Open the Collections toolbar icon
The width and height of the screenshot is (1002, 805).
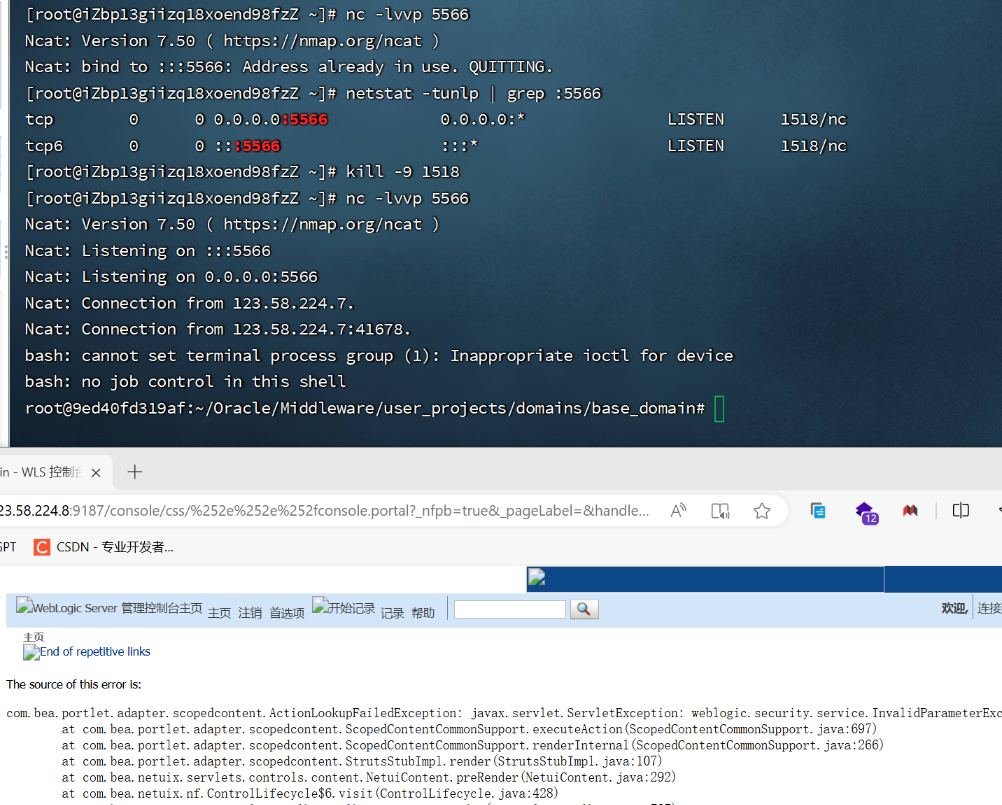(818, 510)
